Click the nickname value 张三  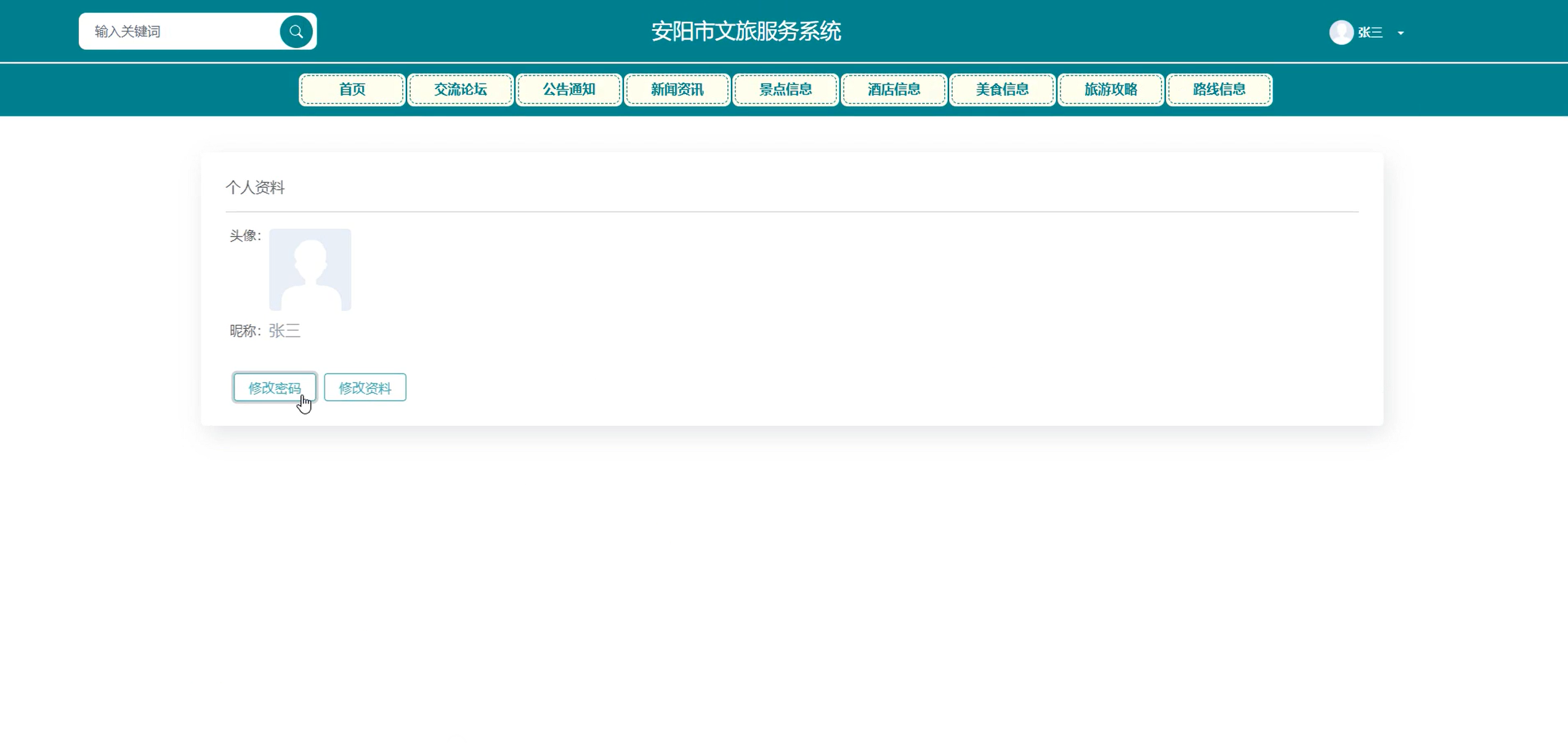click(x=285, y=331)
